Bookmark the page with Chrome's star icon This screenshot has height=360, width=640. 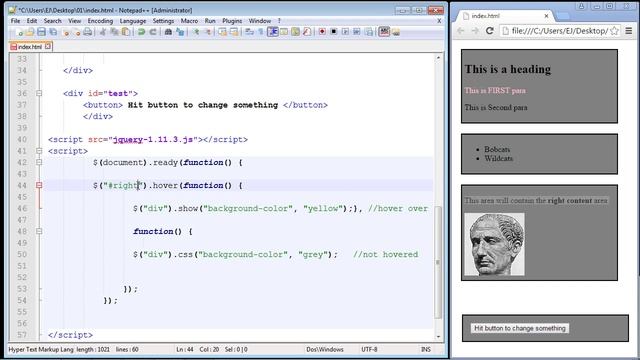614,31
